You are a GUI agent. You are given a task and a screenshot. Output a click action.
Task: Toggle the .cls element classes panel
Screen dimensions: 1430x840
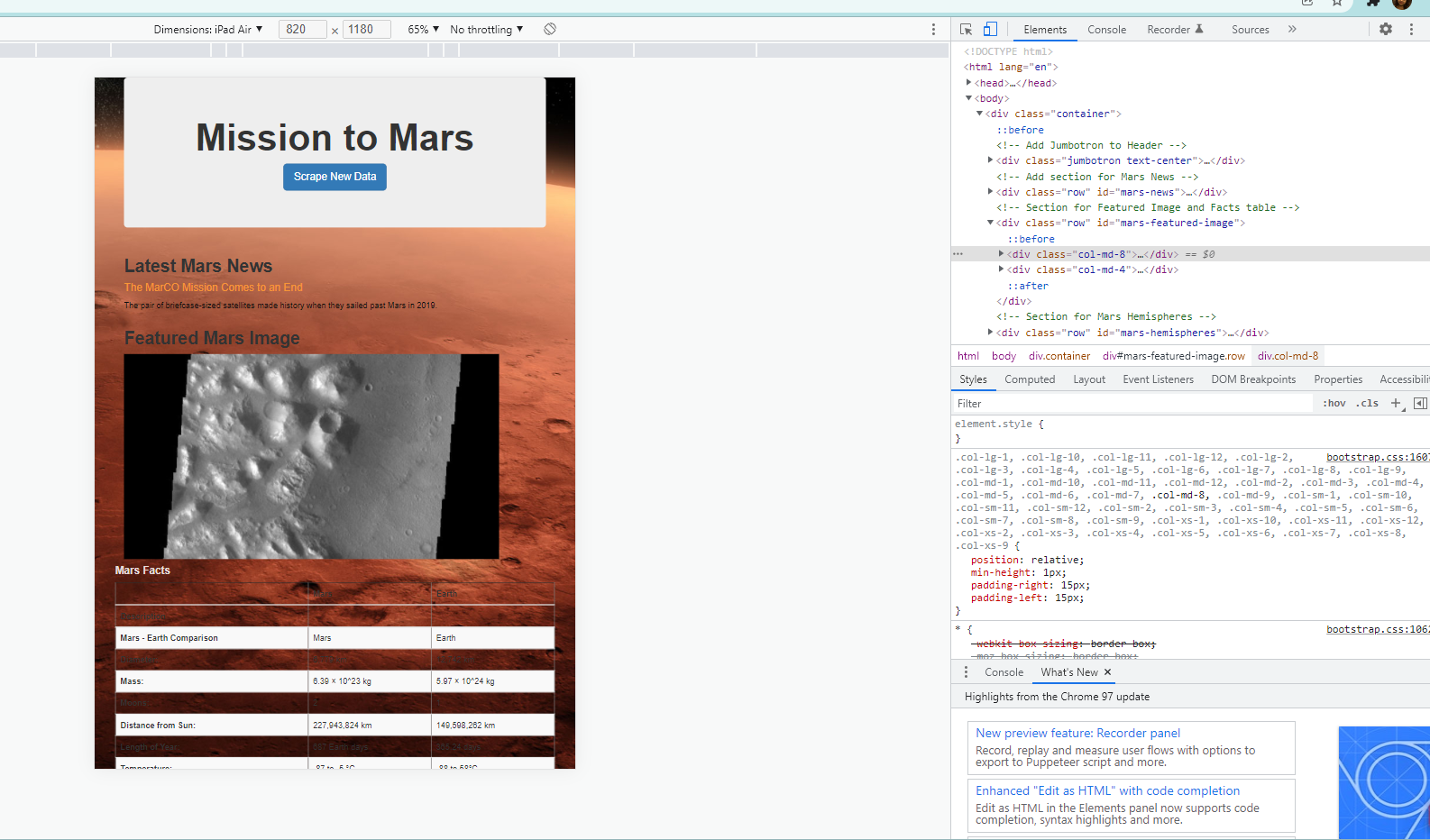pos(1367,404)
